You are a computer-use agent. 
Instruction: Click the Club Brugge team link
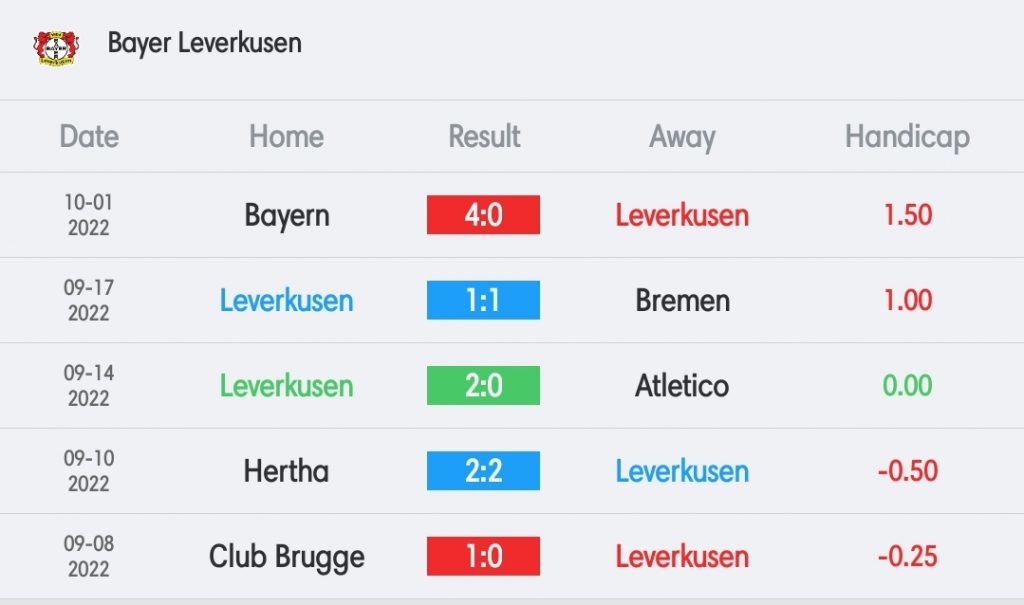click(x=286, y=556)
